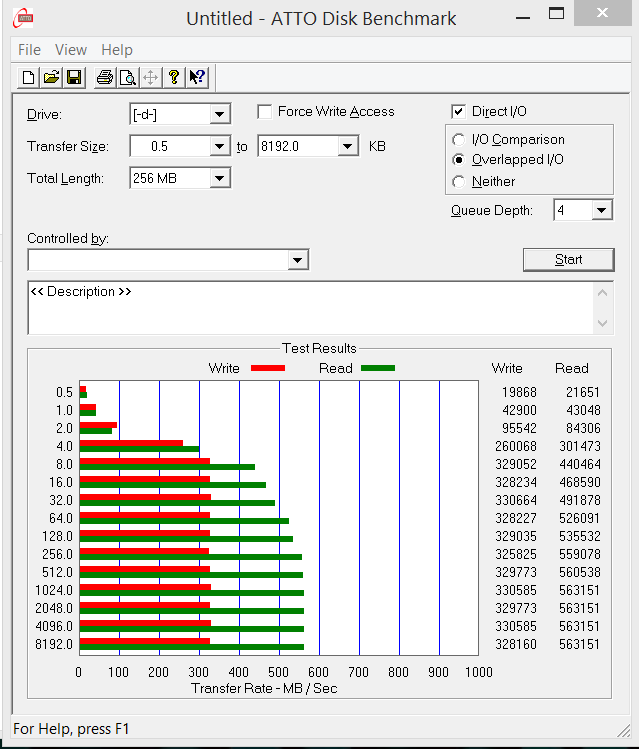Open the File menu
This screenshot has width=639, height=749.
pyautogui.click(x=29, y=50)
